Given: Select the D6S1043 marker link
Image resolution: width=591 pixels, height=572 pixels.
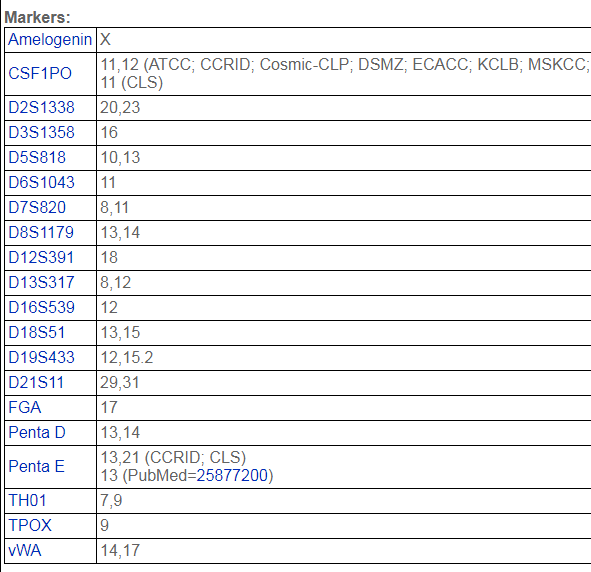Looking at the screenshot, I should point(41,182).
